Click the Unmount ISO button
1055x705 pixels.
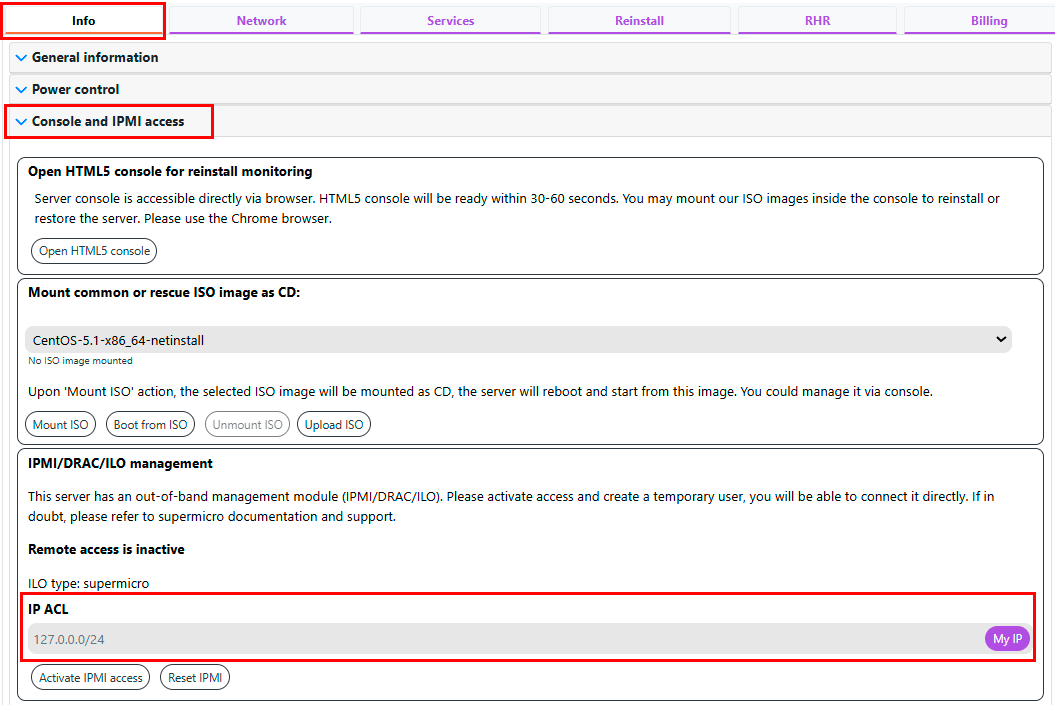click(247, 425)
